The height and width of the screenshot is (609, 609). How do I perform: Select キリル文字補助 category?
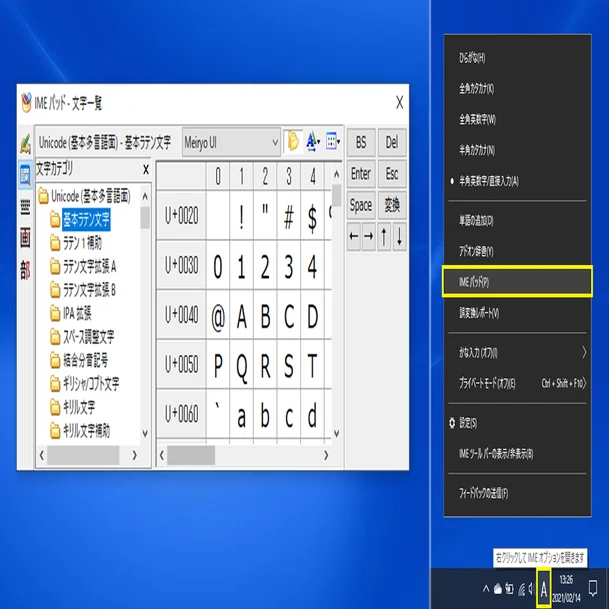point(86,431)
